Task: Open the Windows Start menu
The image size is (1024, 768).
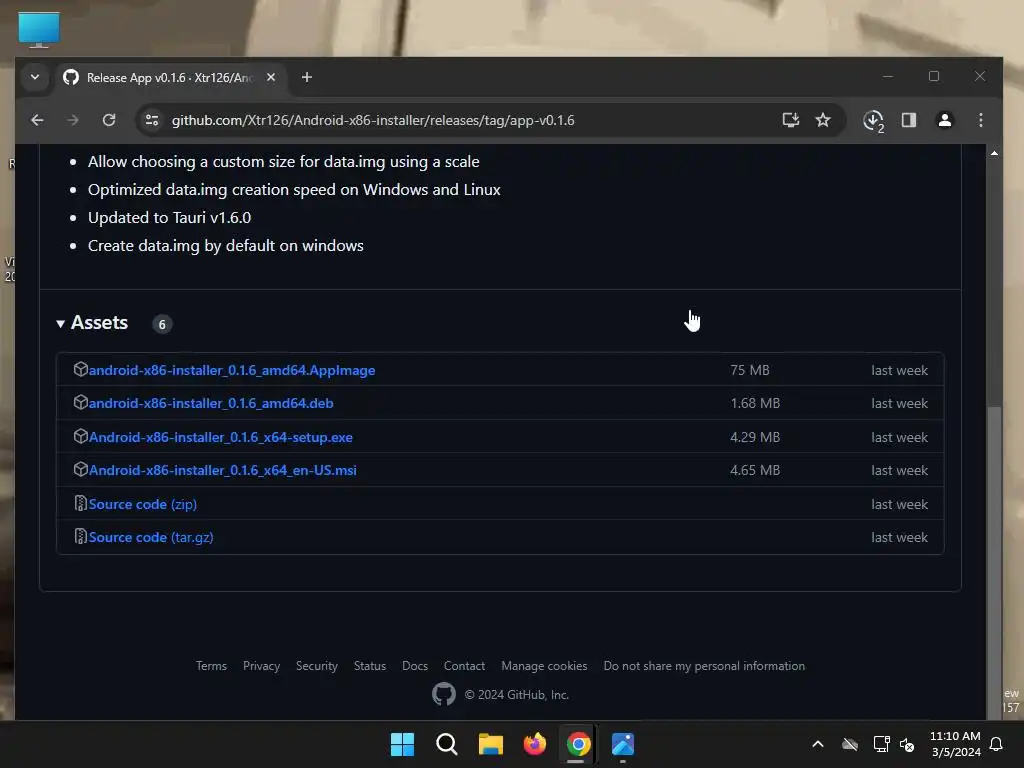Action: [x=402, y=744]
